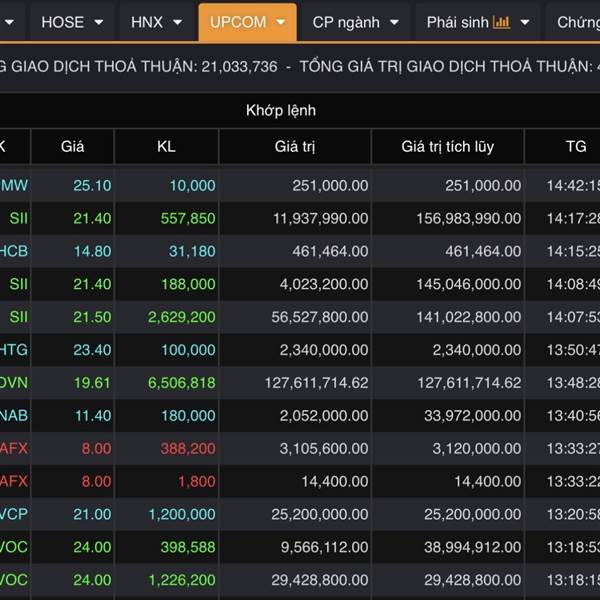Sort by the Giá column header
This screenshot has height=600, width=600.
tap(72, 147)
